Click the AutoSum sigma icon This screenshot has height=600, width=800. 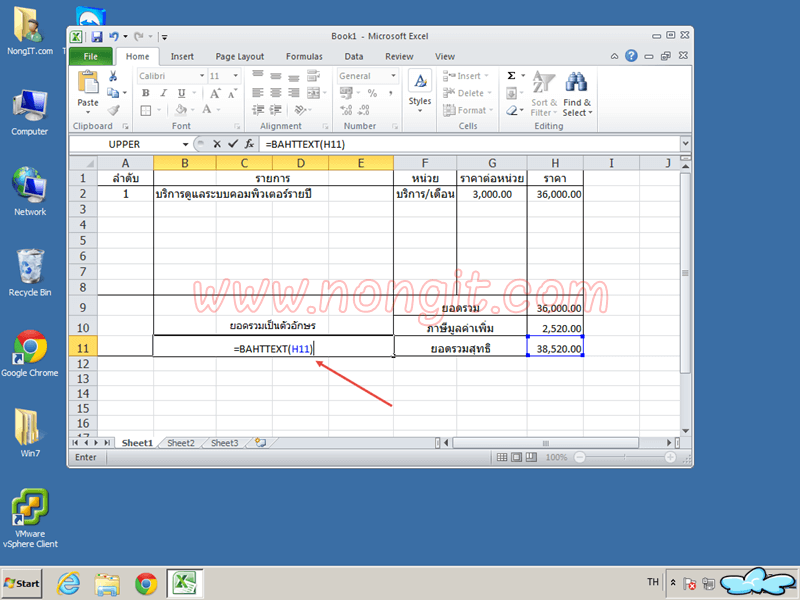[x=511, y=76]
